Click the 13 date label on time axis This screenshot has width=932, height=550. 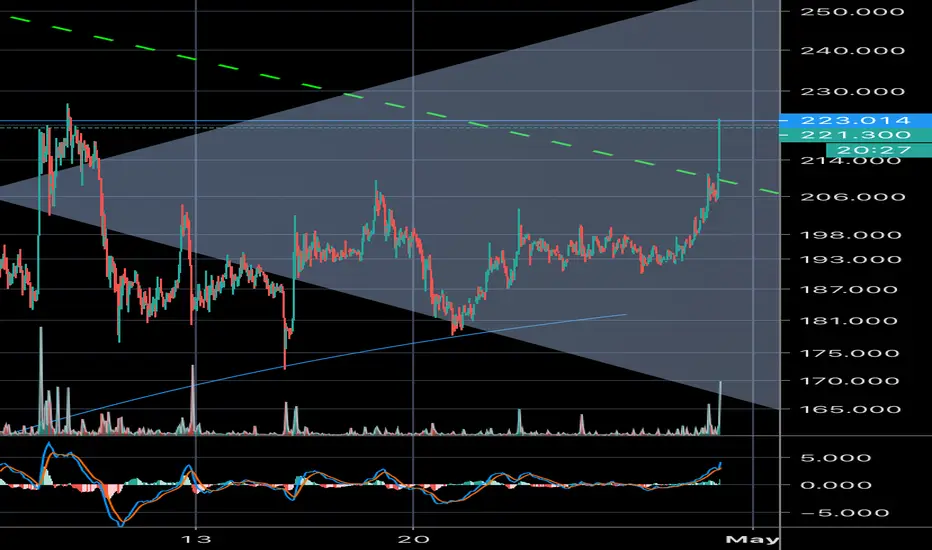tap(196, 539)
